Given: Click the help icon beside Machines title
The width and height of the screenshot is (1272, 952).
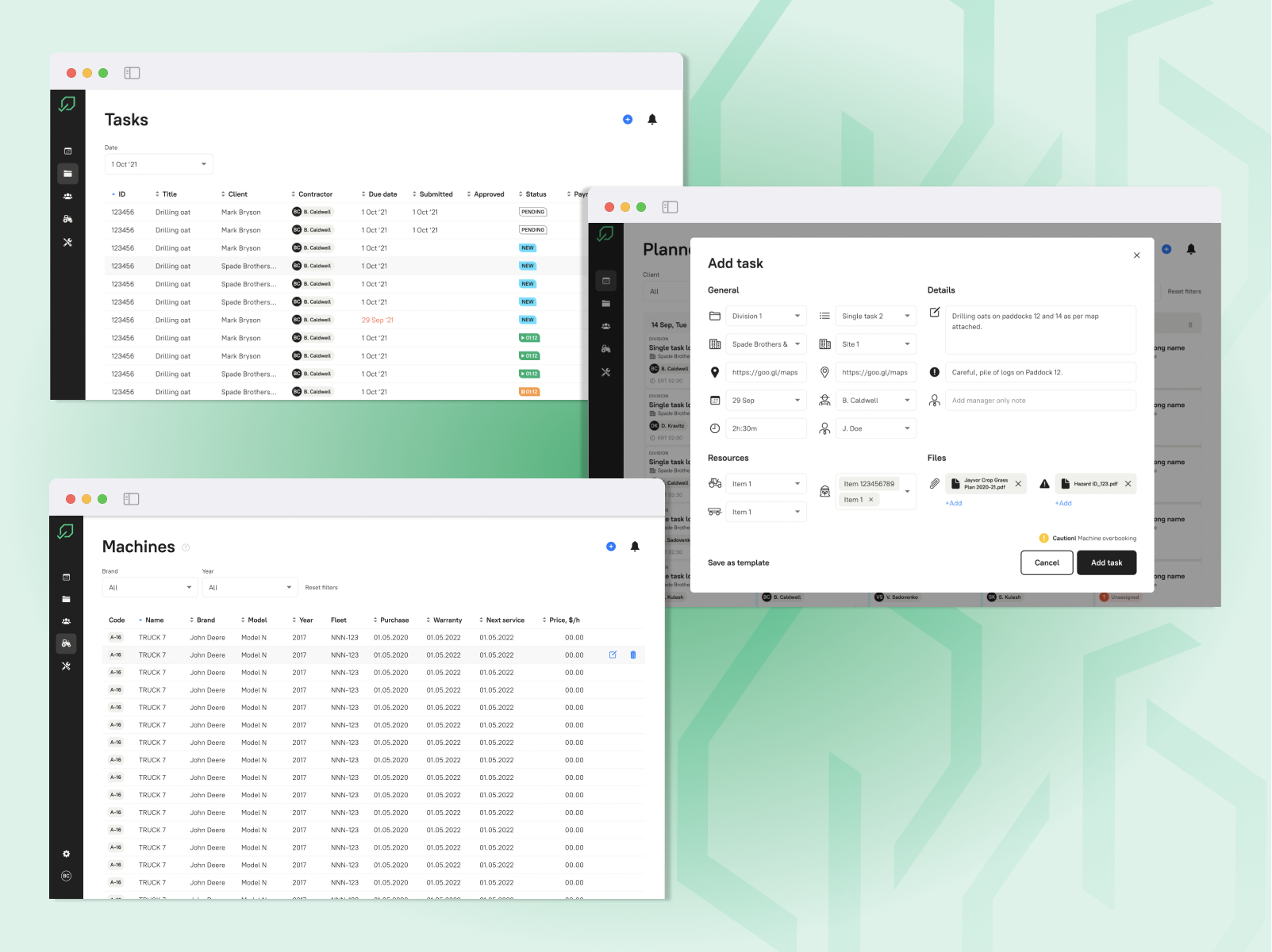Looking at the screenshot, I should pos(186,547).
